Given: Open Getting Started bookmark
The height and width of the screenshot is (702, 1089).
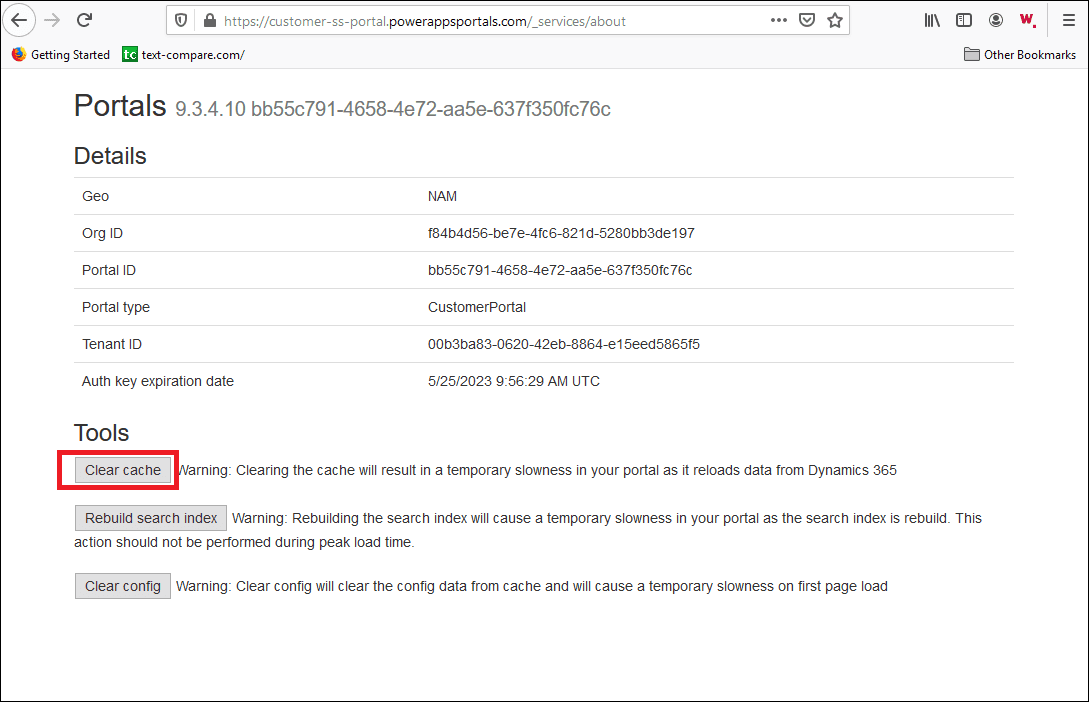Looking at the screenshot, I should pyautogui.click(x=61, y=55).
